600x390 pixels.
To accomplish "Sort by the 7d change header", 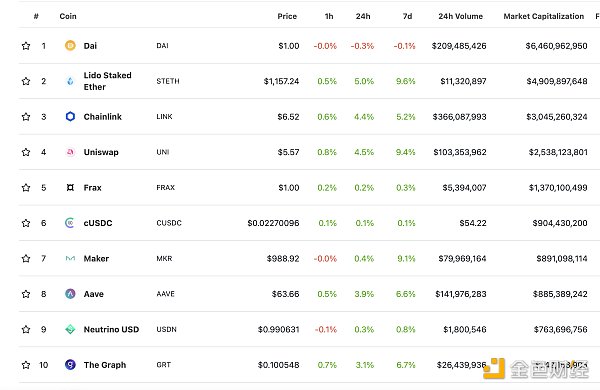I will pos(407,16).
